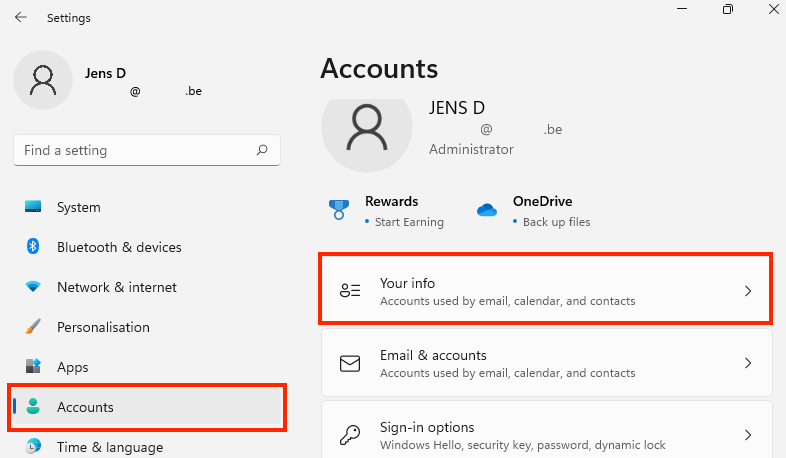
Task: Click the Network wifi icon
Action: 33,287
